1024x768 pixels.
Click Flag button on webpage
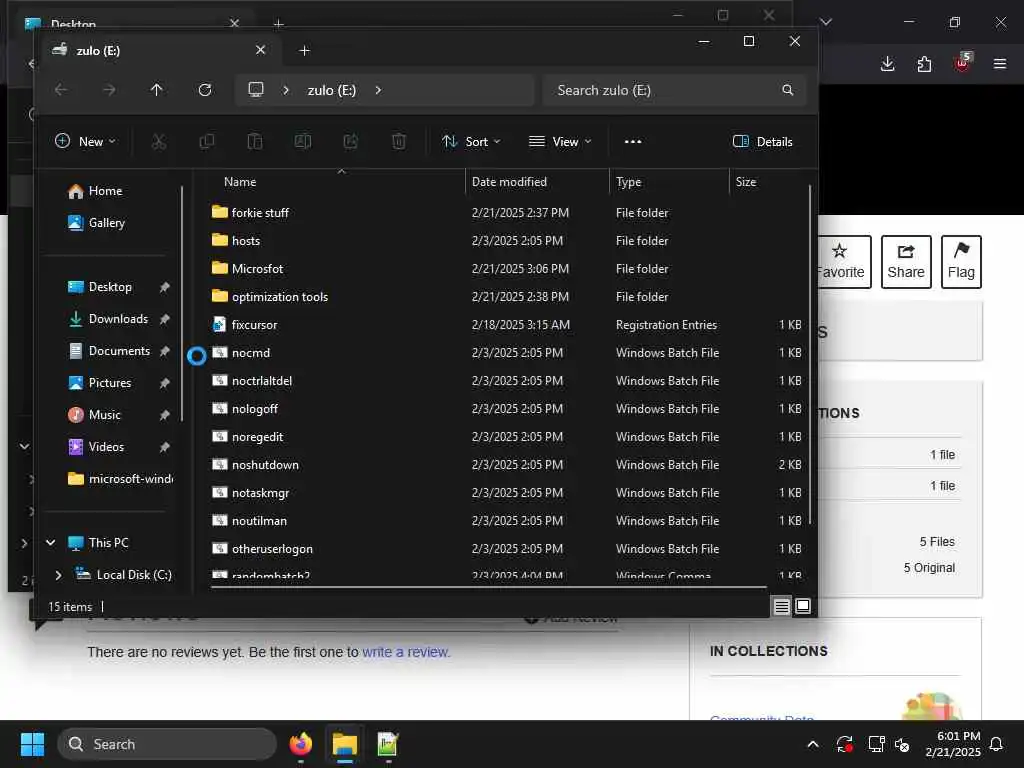click(x=961, y=262)
